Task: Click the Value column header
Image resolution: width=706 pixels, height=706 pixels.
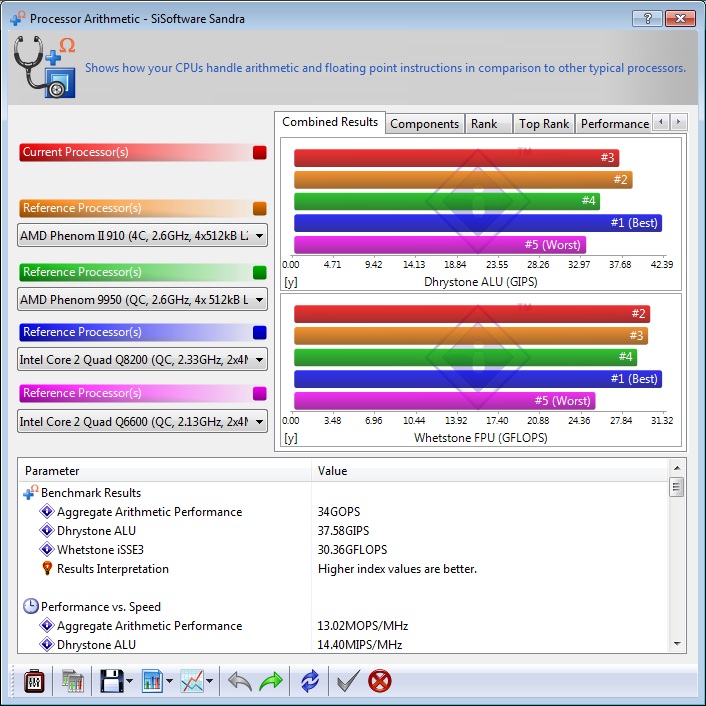Action: [x=490, y=471]
